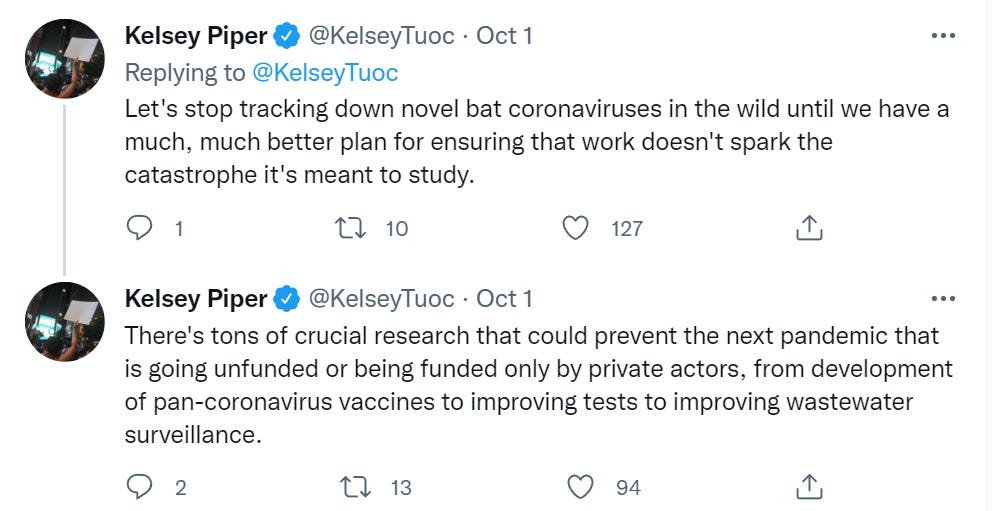
Task: Open Kelsey Piper's name on first tweet
Action: click(x=196, y=36)
